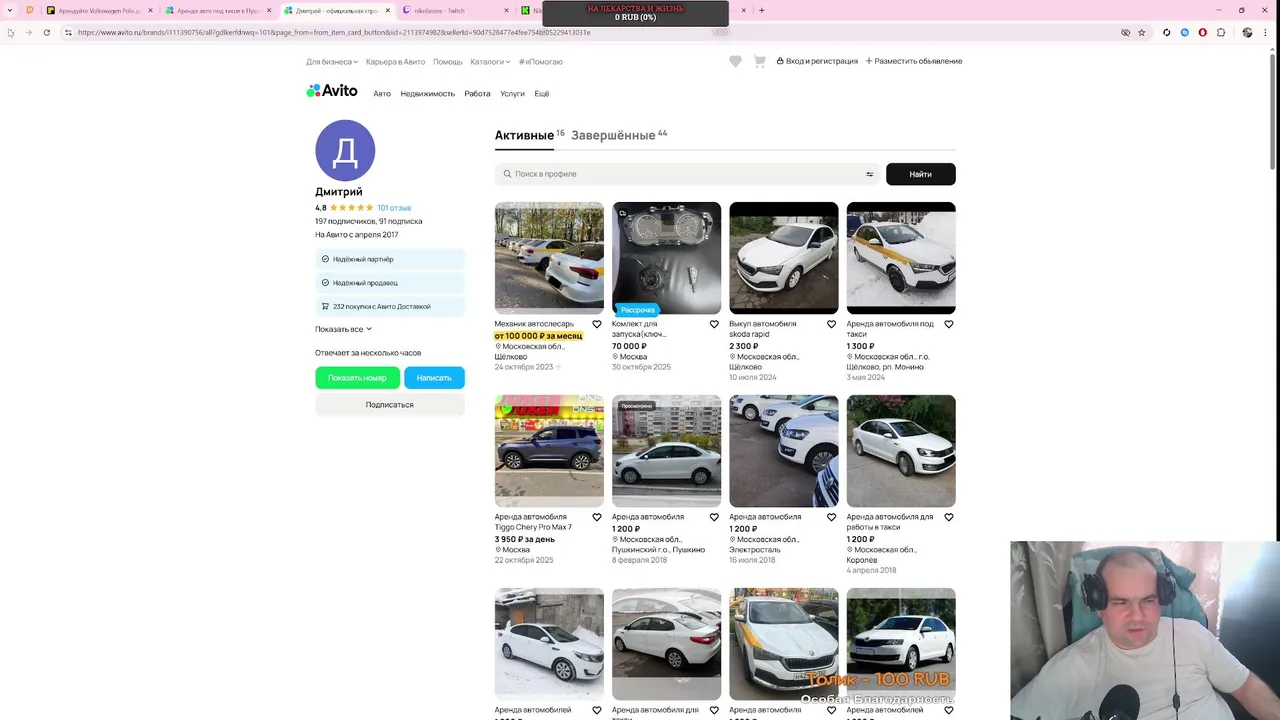
Task: Click the Написать button
Action: (434, 378)
